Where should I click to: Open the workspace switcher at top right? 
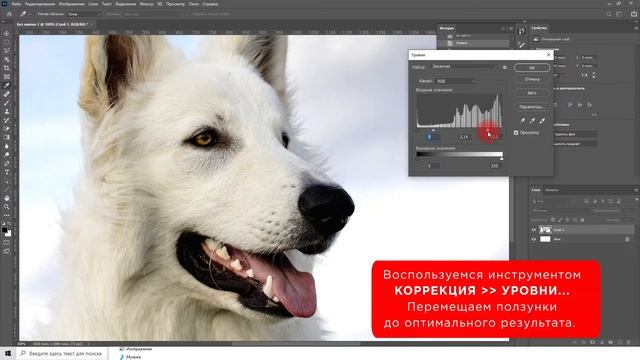(619, 14)
